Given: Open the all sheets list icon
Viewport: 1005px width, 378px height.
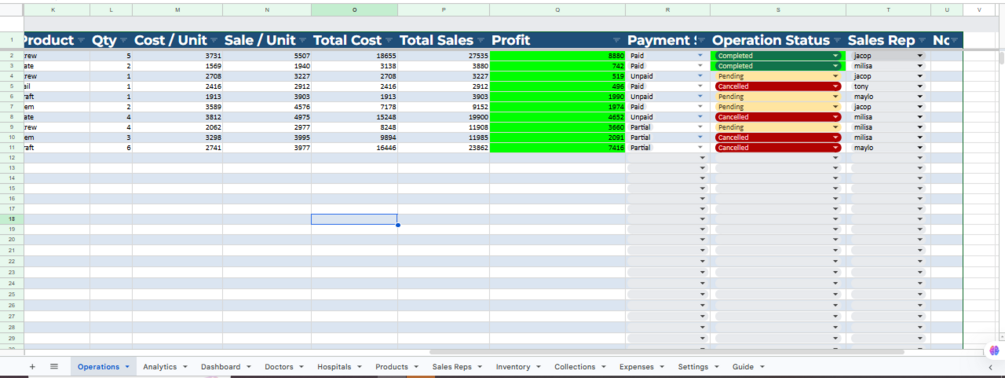Looking at the screenshot, I should tap(54, 366).
